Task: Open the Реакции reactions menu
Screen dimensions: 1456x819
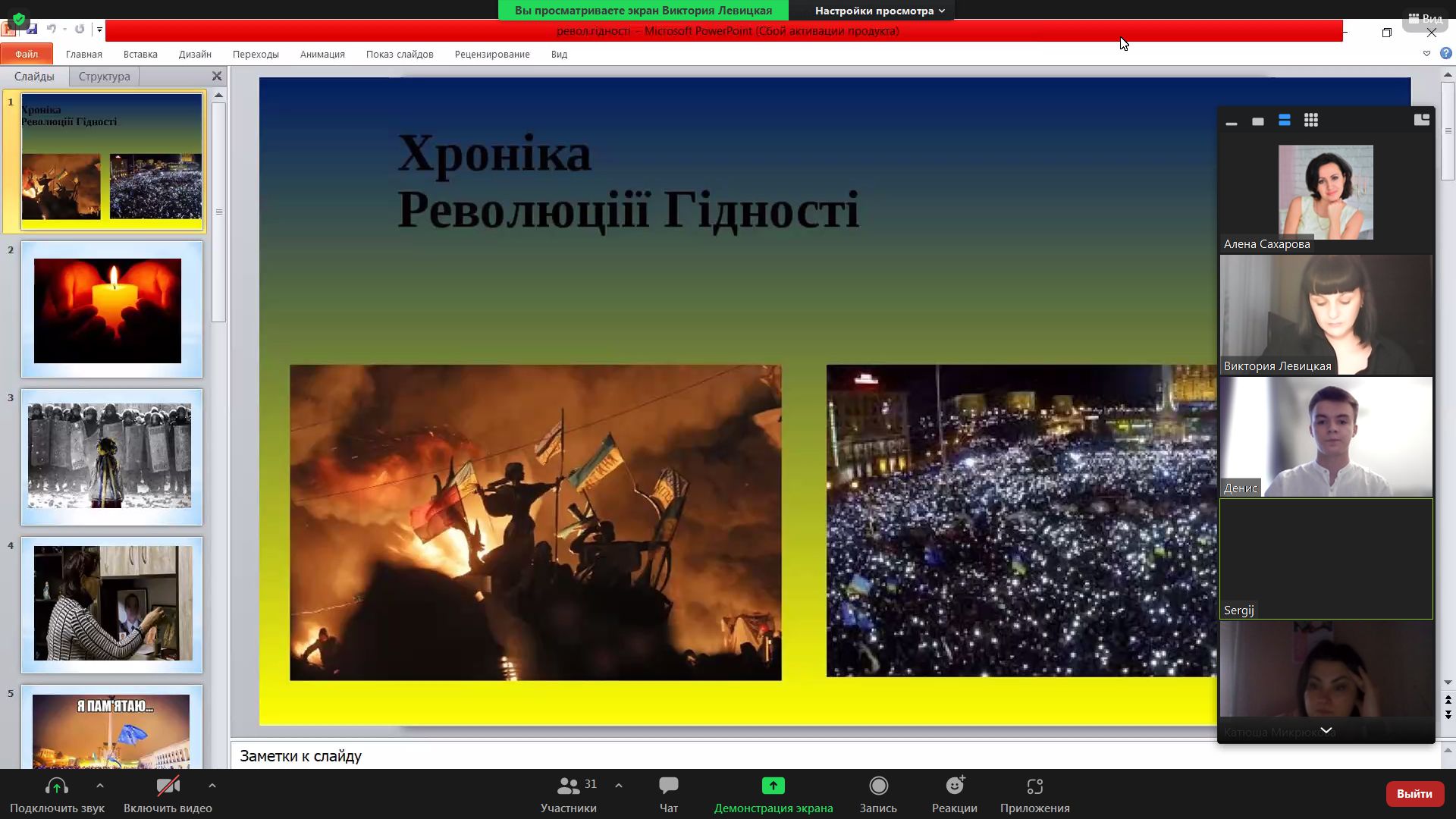Action: (955, 795)
